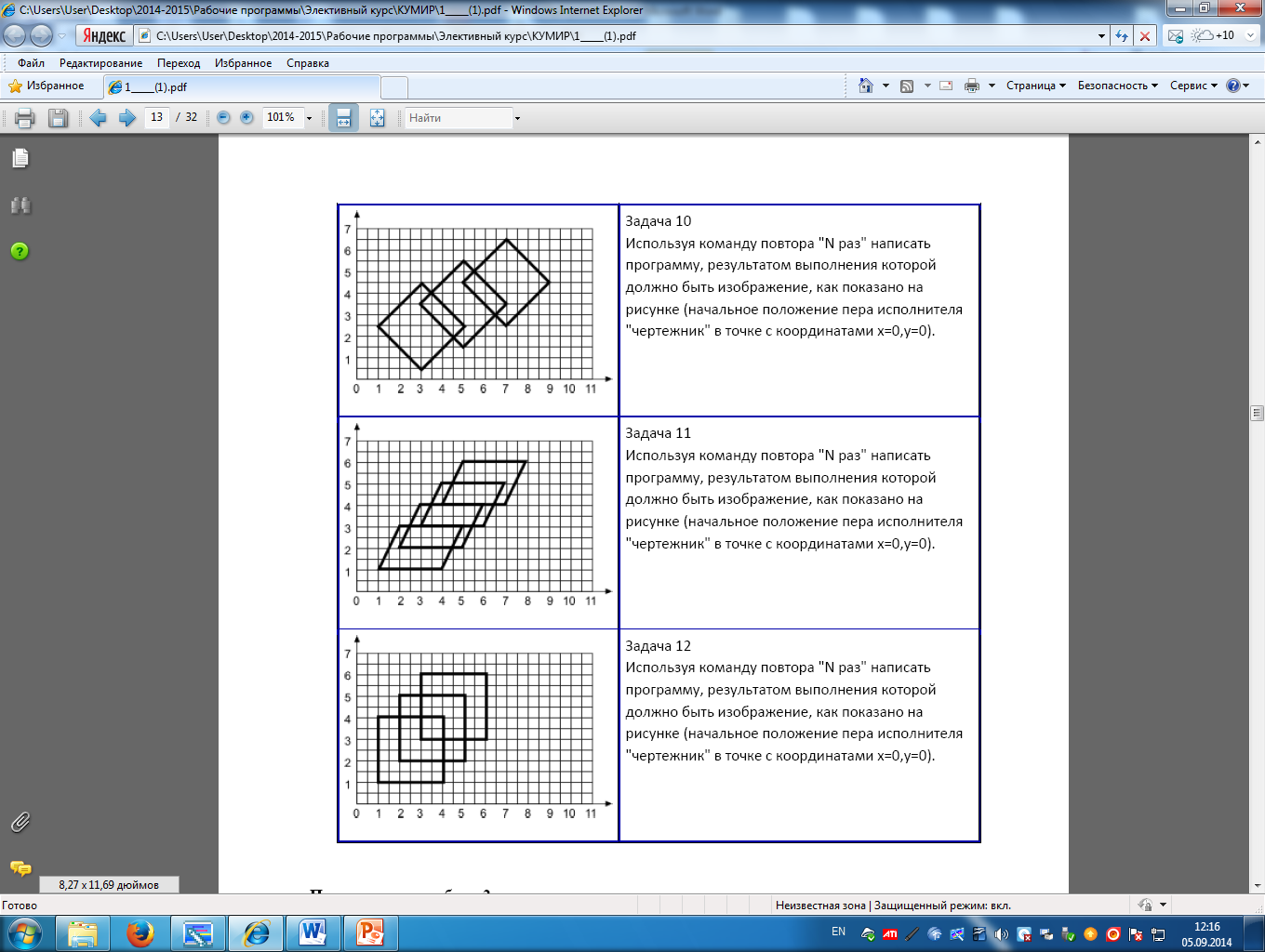Expand the Yandex bar chevron
The width and height of the screenshot is (1265, 952).
pyautogui.click(x=1251, y=35)
